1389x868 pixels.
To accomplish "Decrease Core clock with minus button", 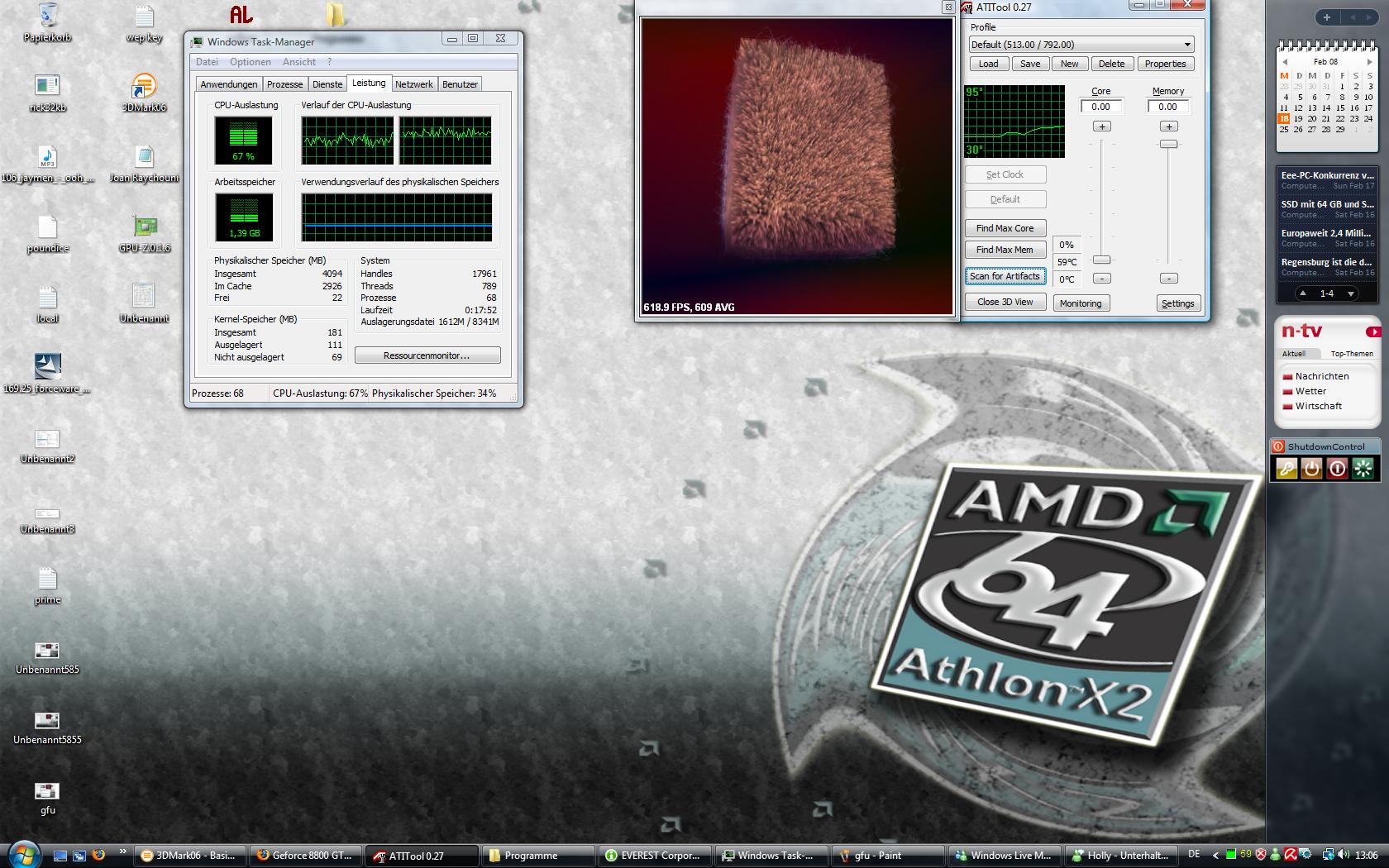I will 1102,279.
